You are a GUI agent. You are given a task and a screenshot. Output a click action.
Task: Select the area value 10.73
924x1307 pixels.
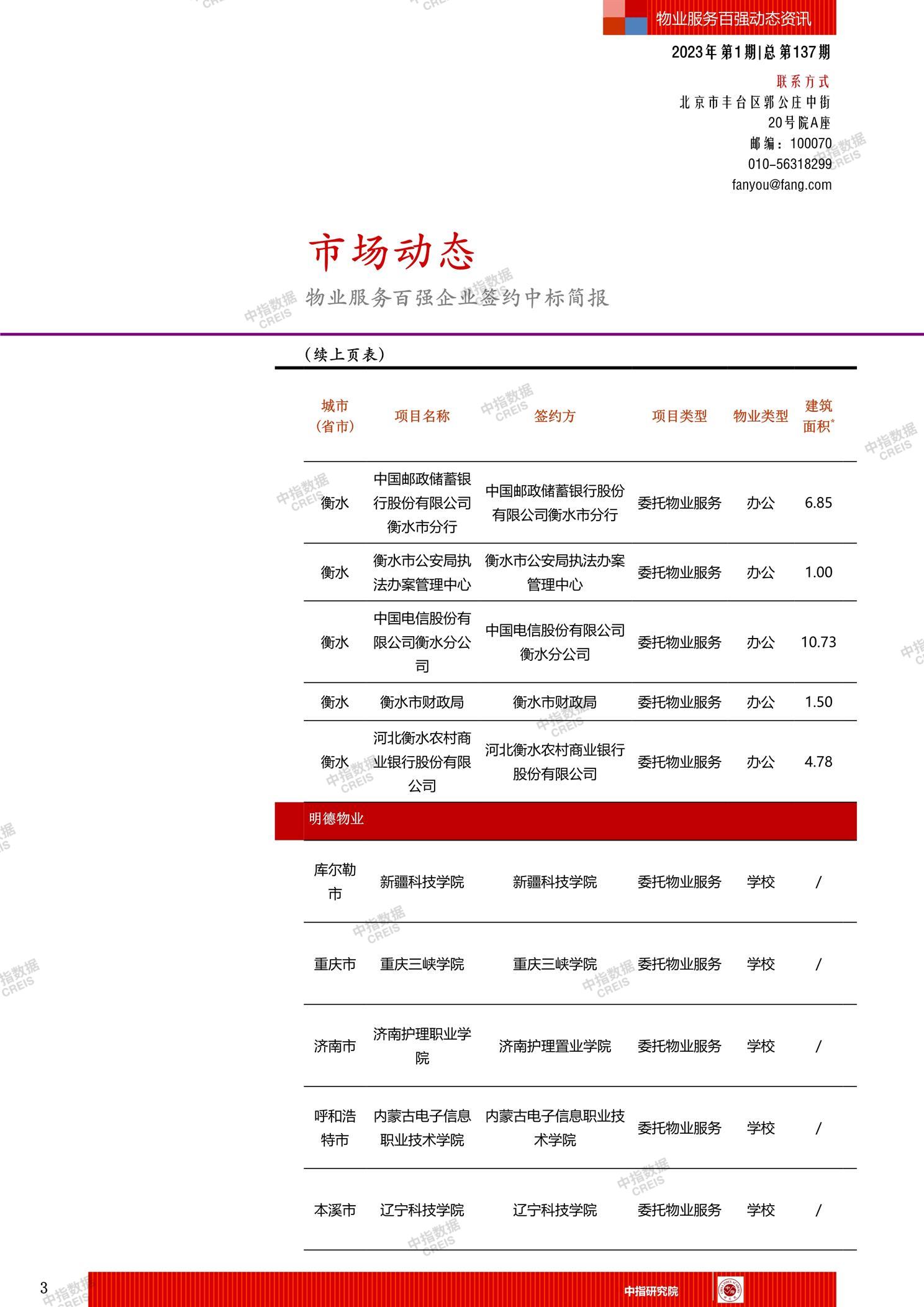tap(818, 642)
